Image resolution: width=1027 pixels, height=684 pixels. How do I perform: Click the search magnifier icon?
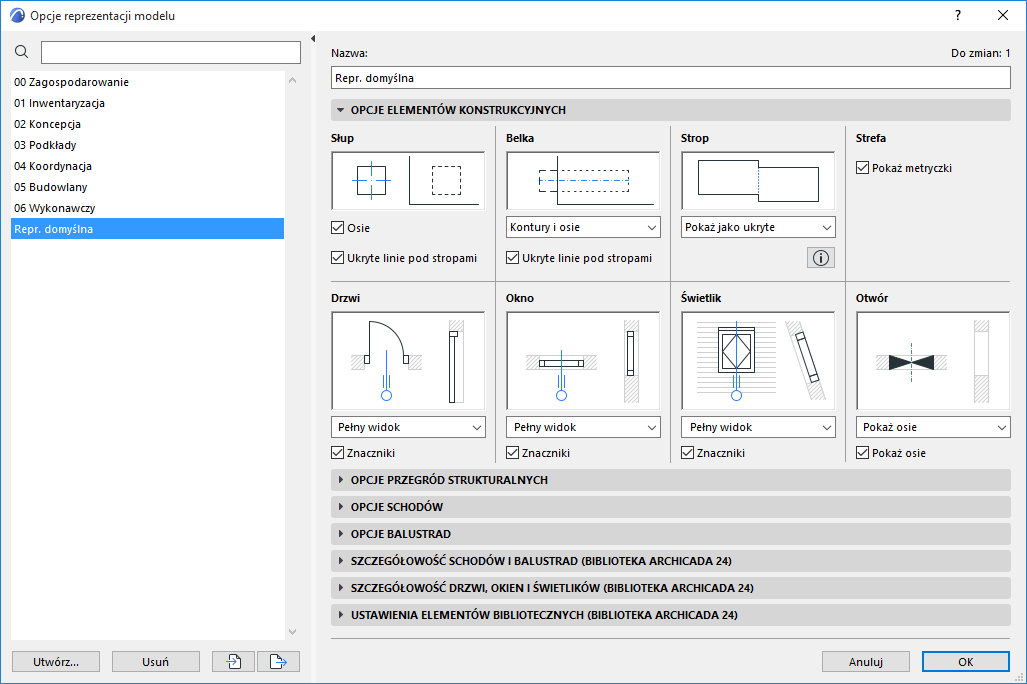(x=21, y=51)
